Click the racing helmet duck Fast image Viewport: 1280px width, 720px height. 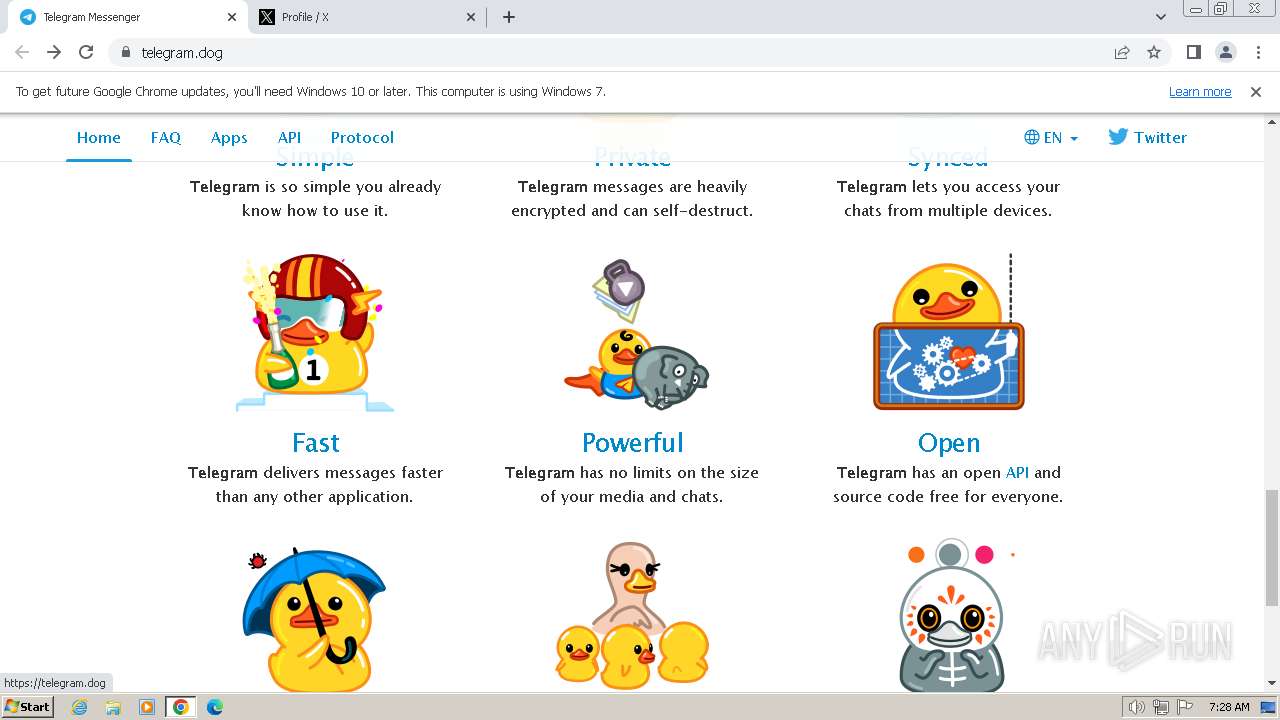pos(315,333)
